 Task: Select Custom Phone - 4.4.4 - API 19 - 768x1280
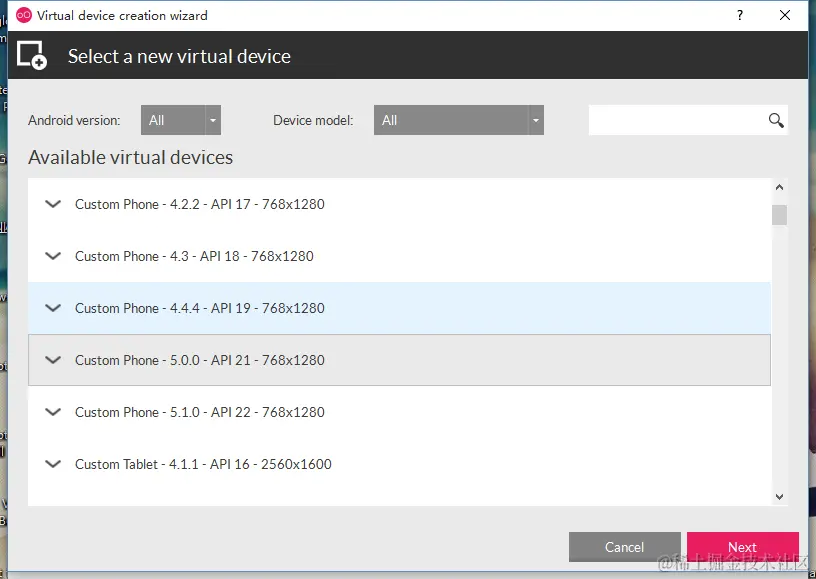point(399,308)
